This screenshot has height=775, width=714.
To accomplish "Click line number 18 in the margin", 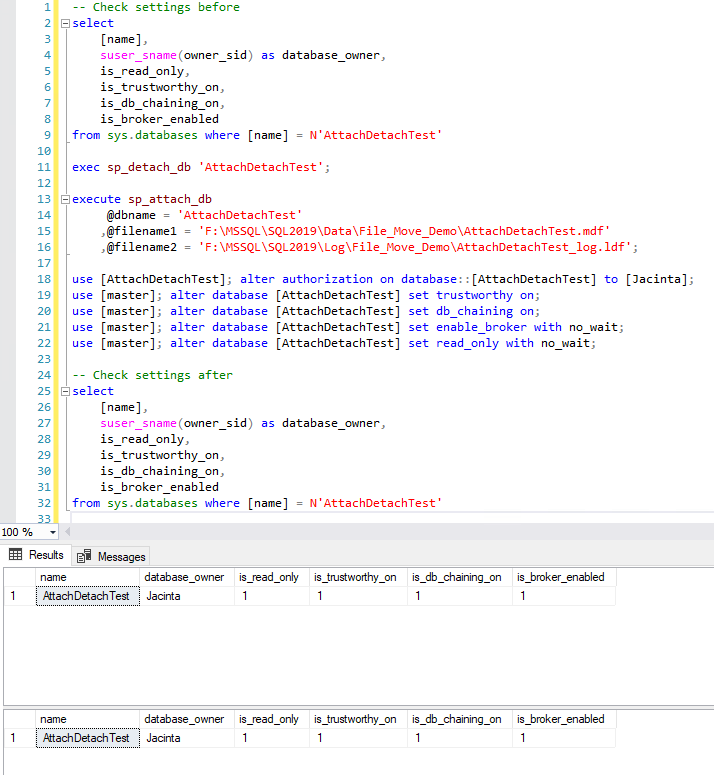I will pos(44,279).
